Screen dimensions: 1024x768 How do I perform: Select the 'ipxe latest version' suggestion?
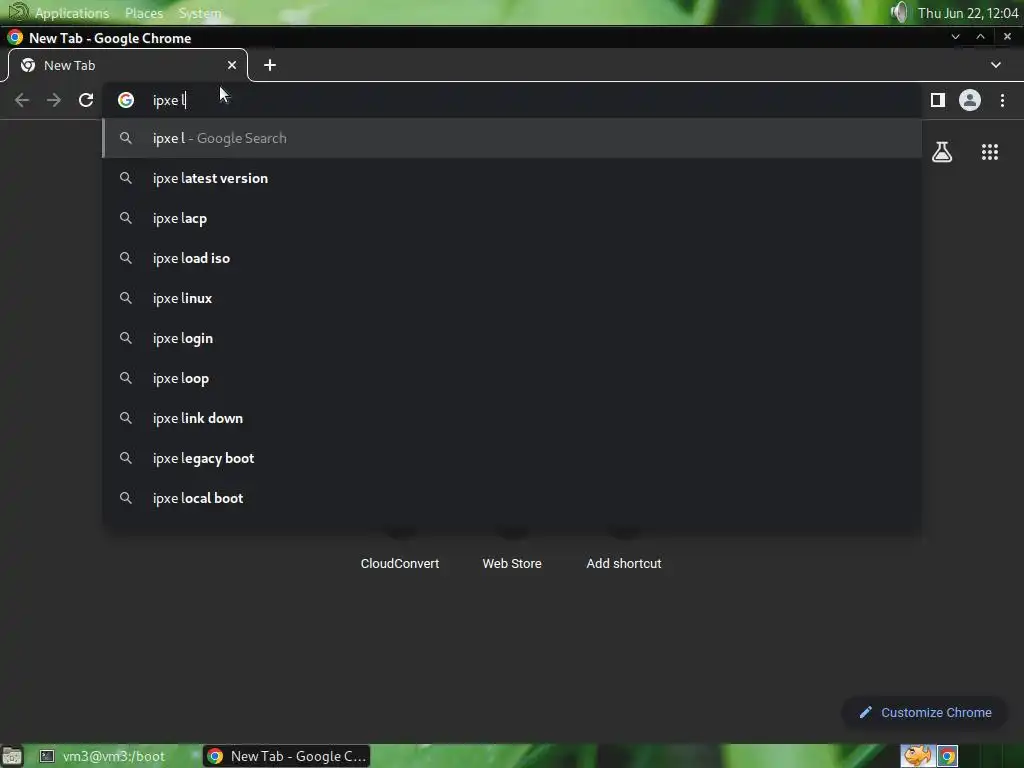[x=512, y=178]
